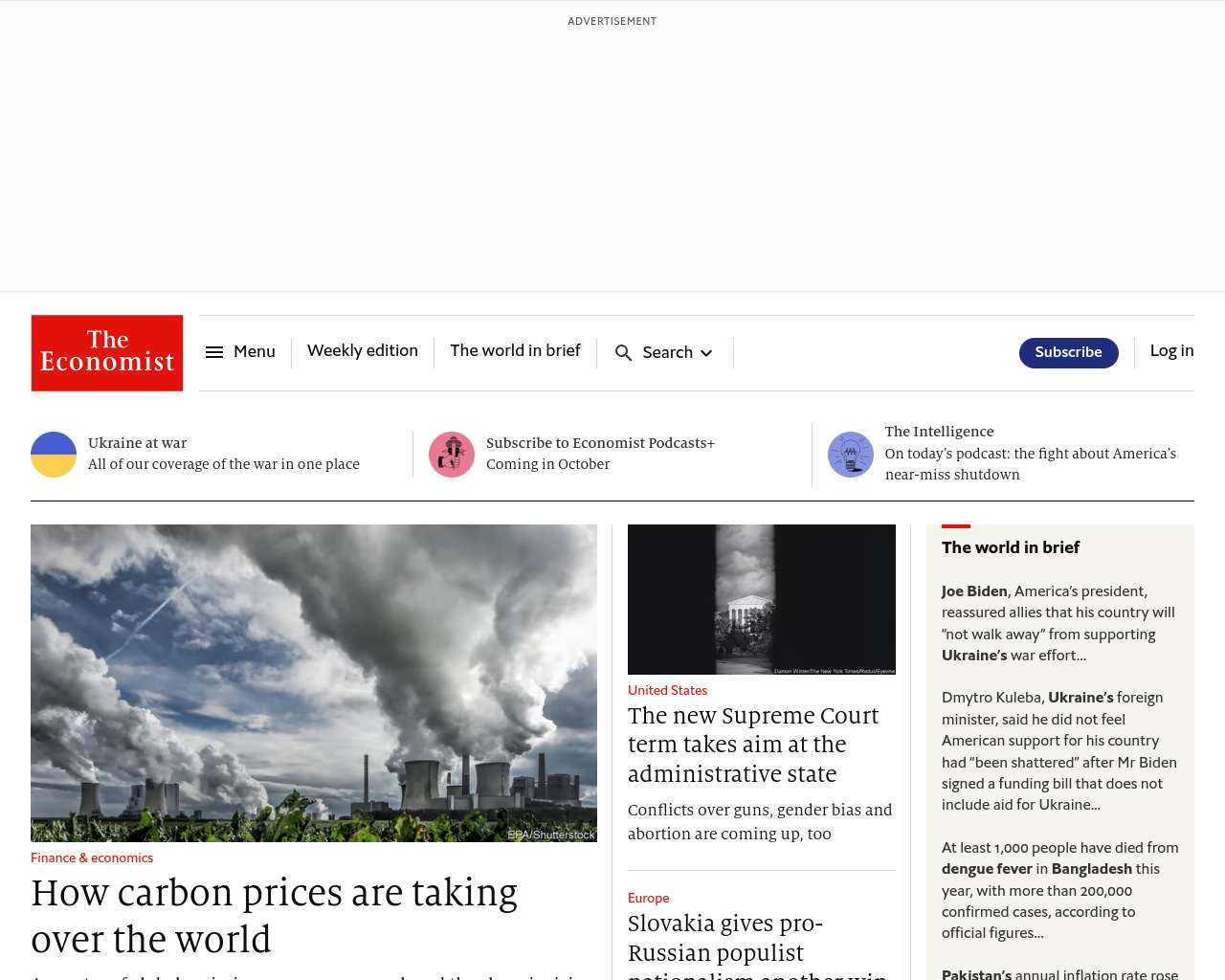Click 'On today's podcast' description text
The width and height of the screenshot is (1225, 980).
pos(1031,464)
